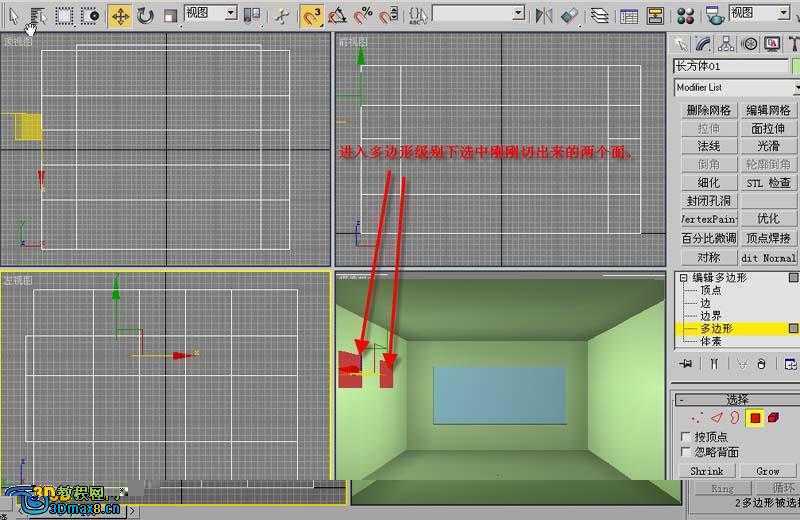800x520 pixels.
Task: Click the STL 检查 modifier button
Action: (768, 183)
